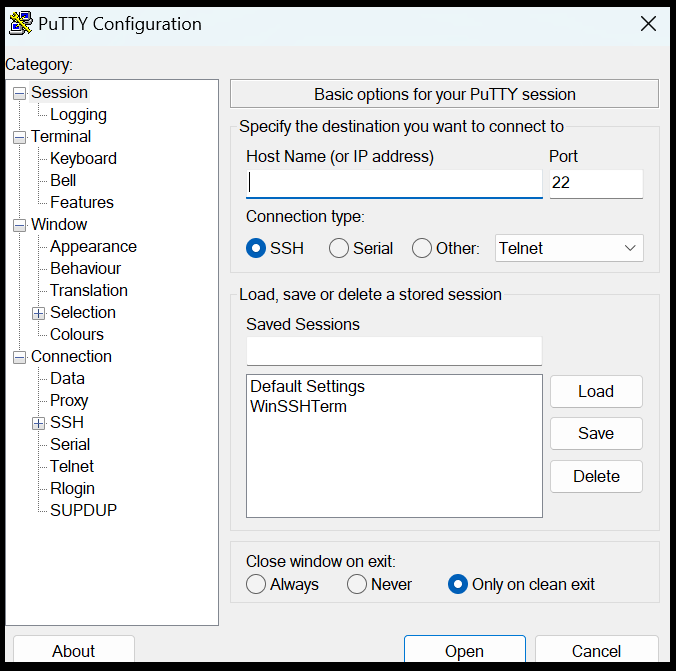Open the Features category

pyautogui.click(x=82, y=203)
